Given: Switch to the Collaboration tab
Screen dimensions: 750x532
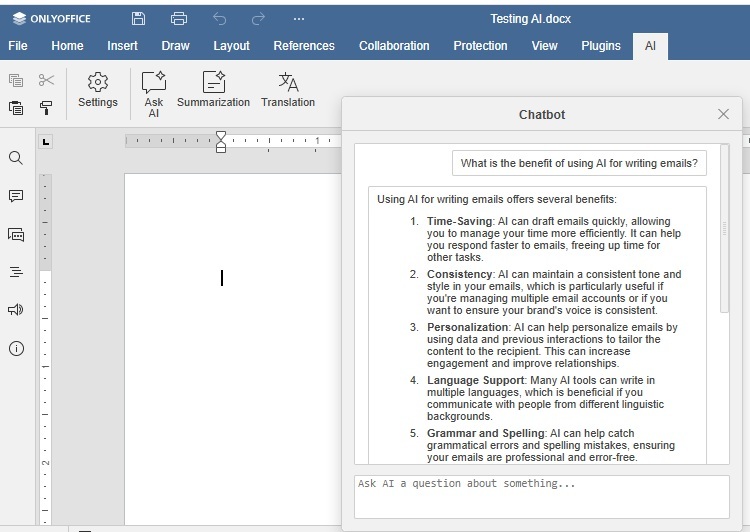Looking at the screenshot, I should click(x=394, y=46).
